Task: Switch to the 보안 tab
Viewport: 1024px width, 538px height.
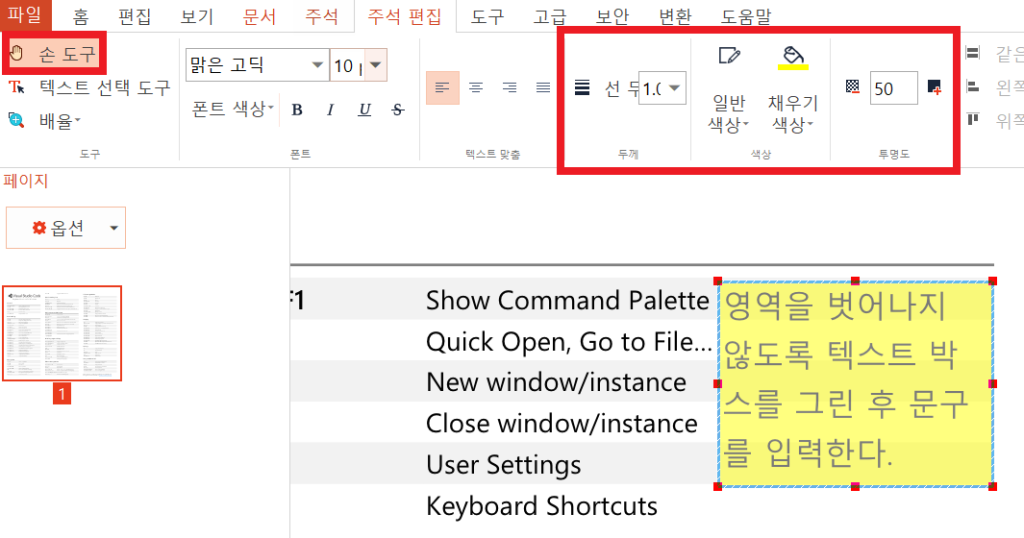Action: click(612, 16)
